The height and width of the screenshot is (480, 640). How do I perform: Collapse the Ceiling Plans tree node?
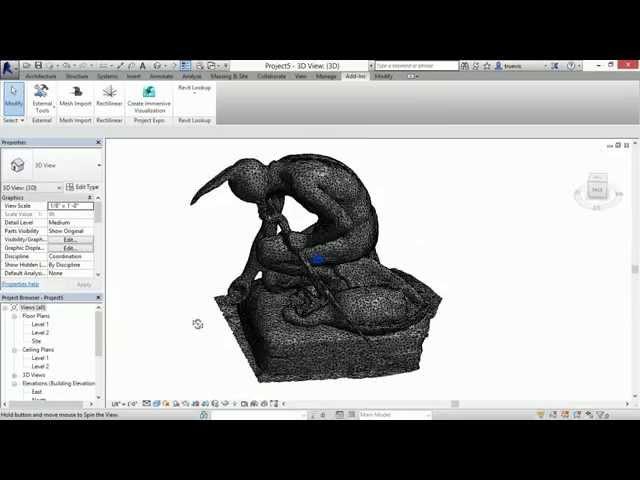pyautogui.click(x=14, y=350)
